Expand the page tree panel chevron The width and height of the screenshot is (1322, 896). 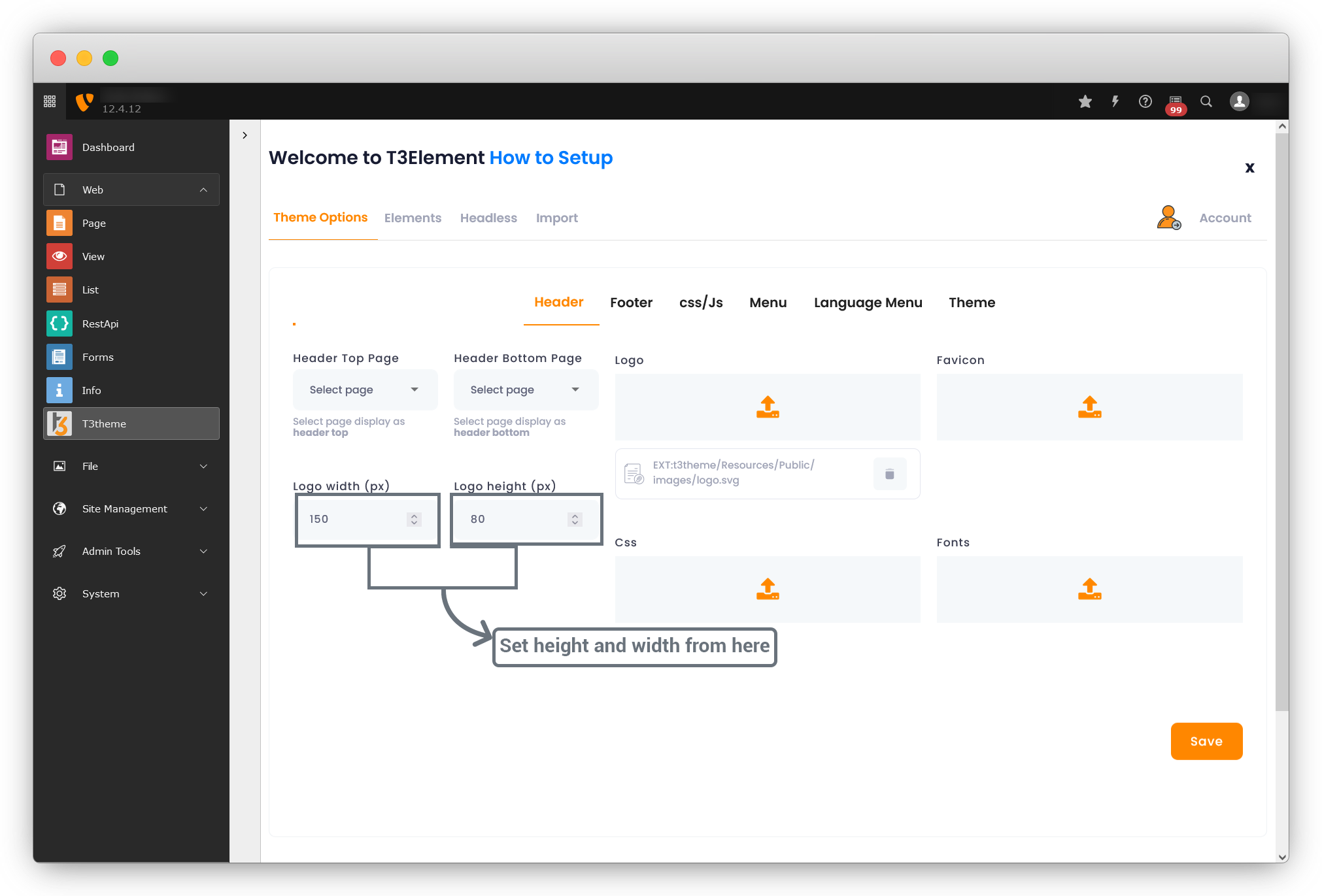pyautogui.click(x=245, y=135)
